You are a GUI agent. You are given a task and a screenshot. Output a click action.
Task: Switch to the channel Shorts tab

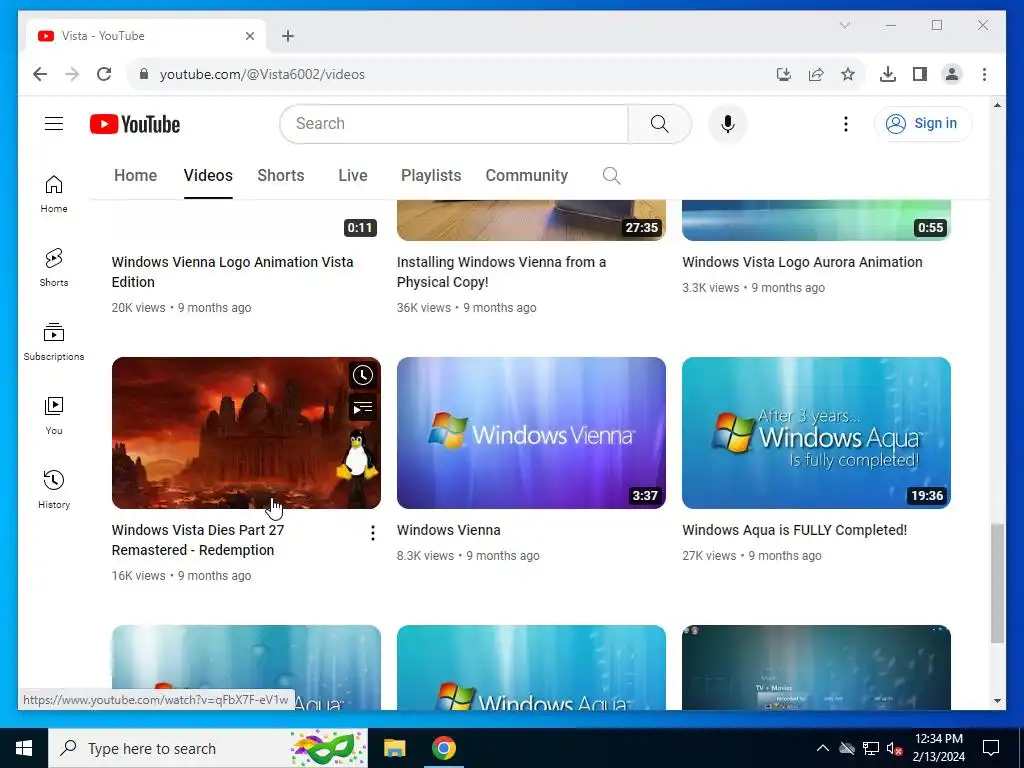pos(281,176)
